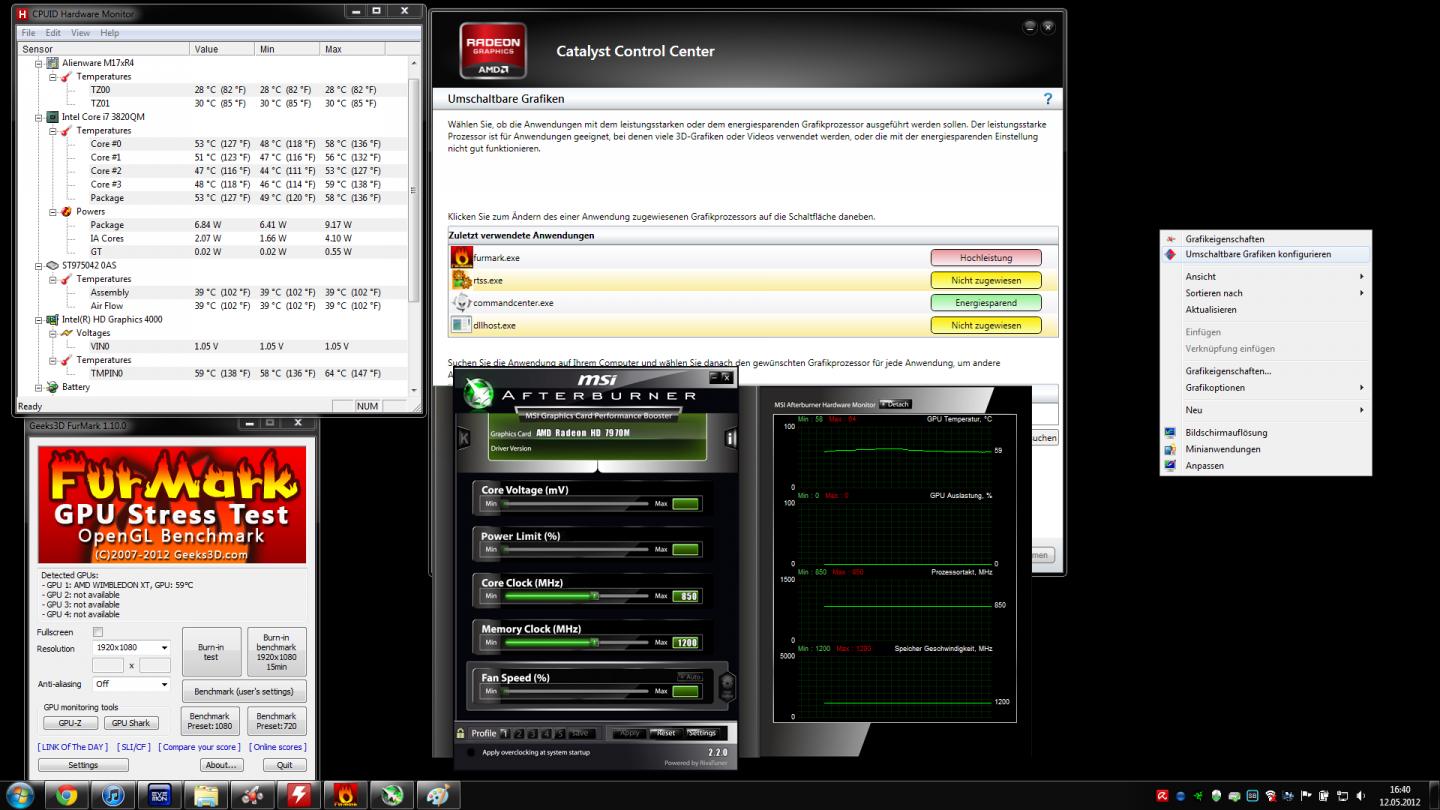Toggle Apply overclocking at system startup
Viewport: 1440px width, 810px height.
coord(471,752)
